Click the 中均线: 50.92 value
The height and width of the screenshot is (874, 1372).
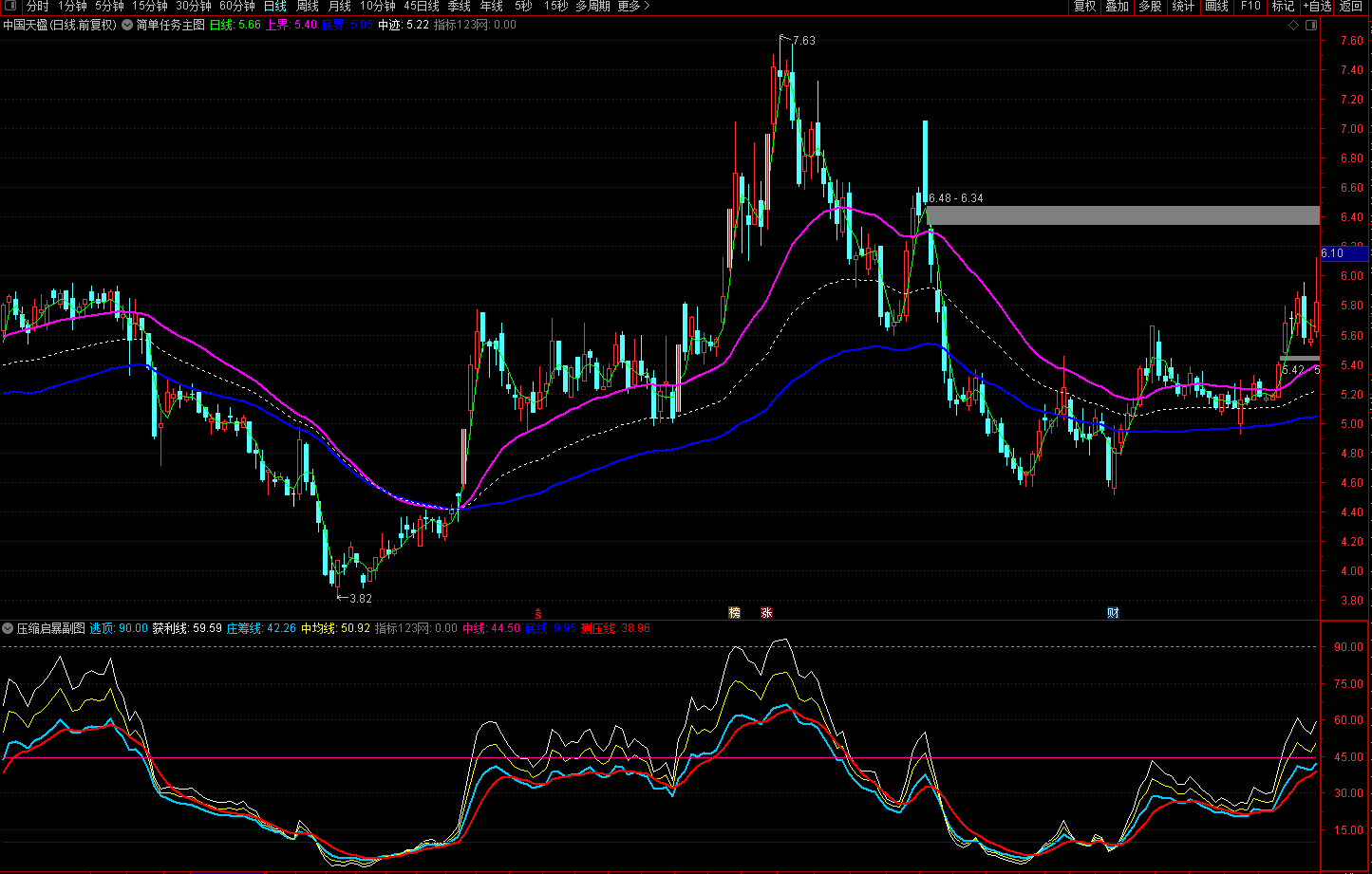[335, 628]
